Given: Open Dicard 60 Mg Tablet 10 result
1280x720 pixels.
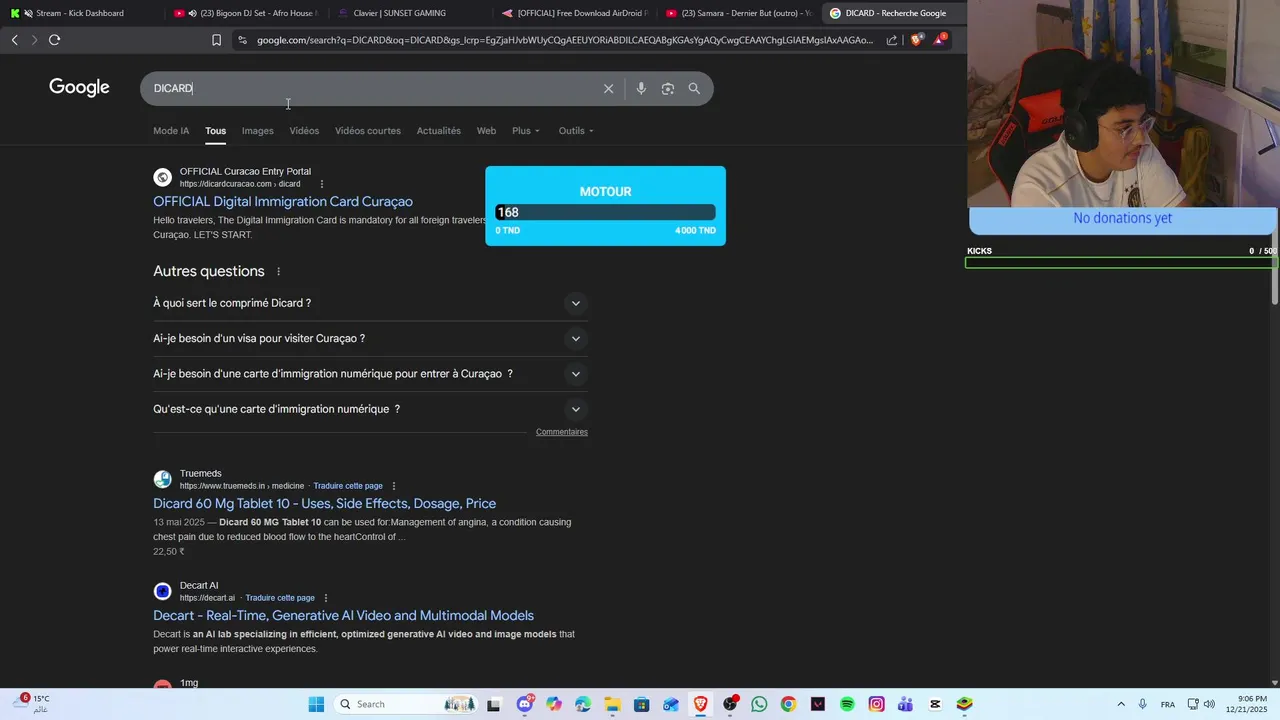Looking at the screenshot, I should (324, 504).
